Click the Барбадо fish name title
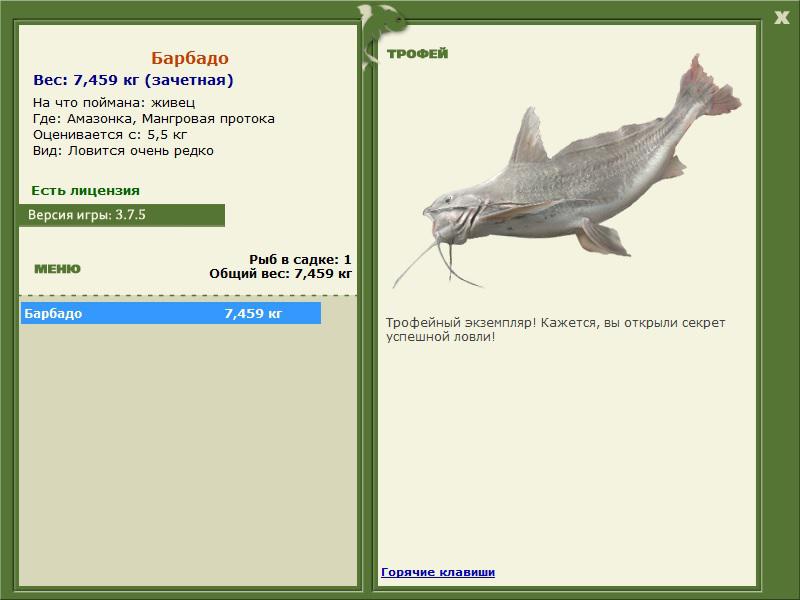The width and height of the screenshot is (800, 600). [190, 58]
